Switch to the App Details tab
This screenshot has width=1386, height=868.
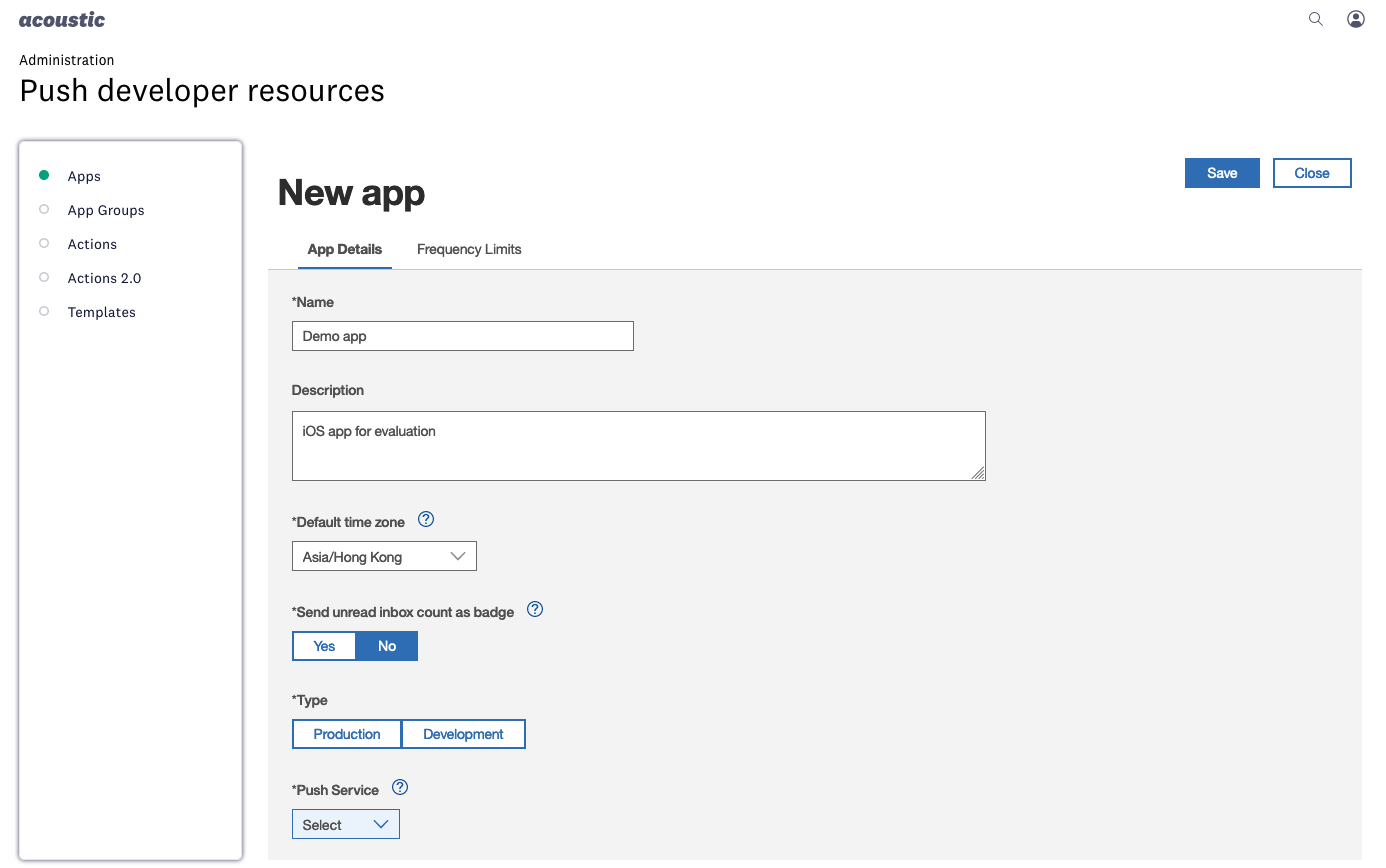coord(345,249)
